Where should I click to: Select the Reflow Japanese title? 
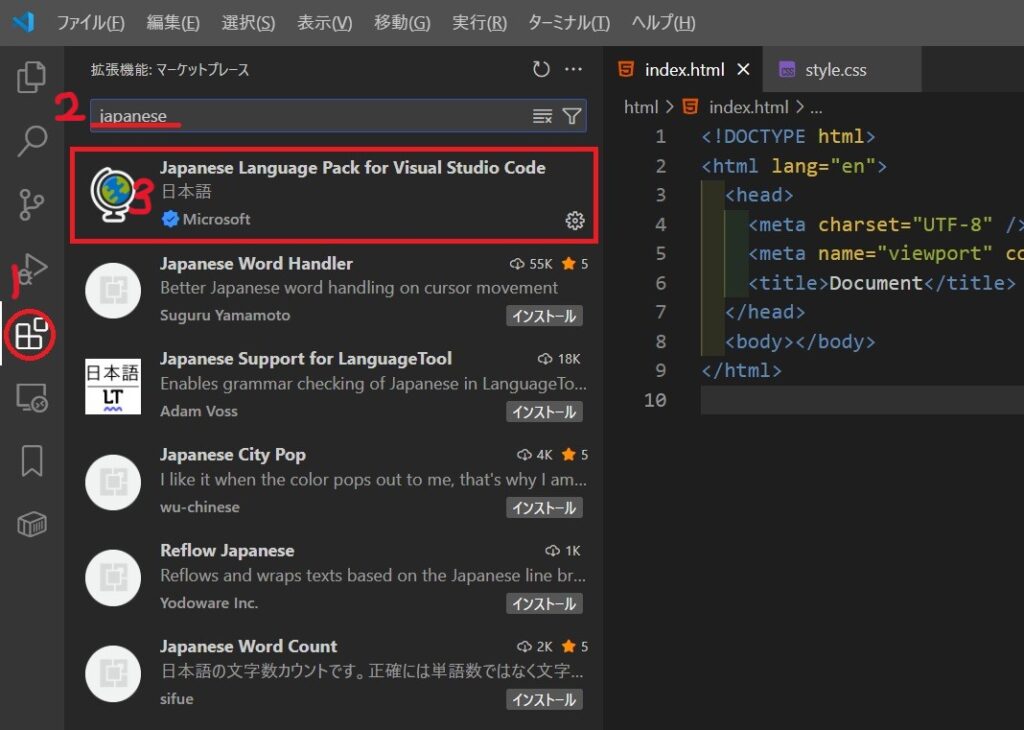227,550
